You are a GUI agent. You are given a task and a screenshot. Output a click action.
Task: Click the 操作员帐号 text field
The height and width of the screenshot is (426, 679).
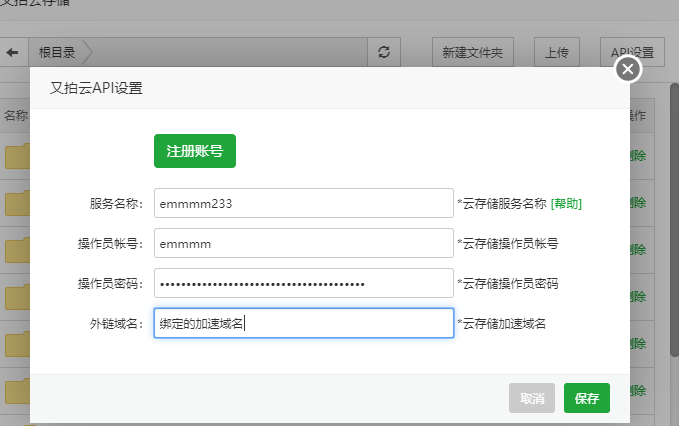[303, 243]
